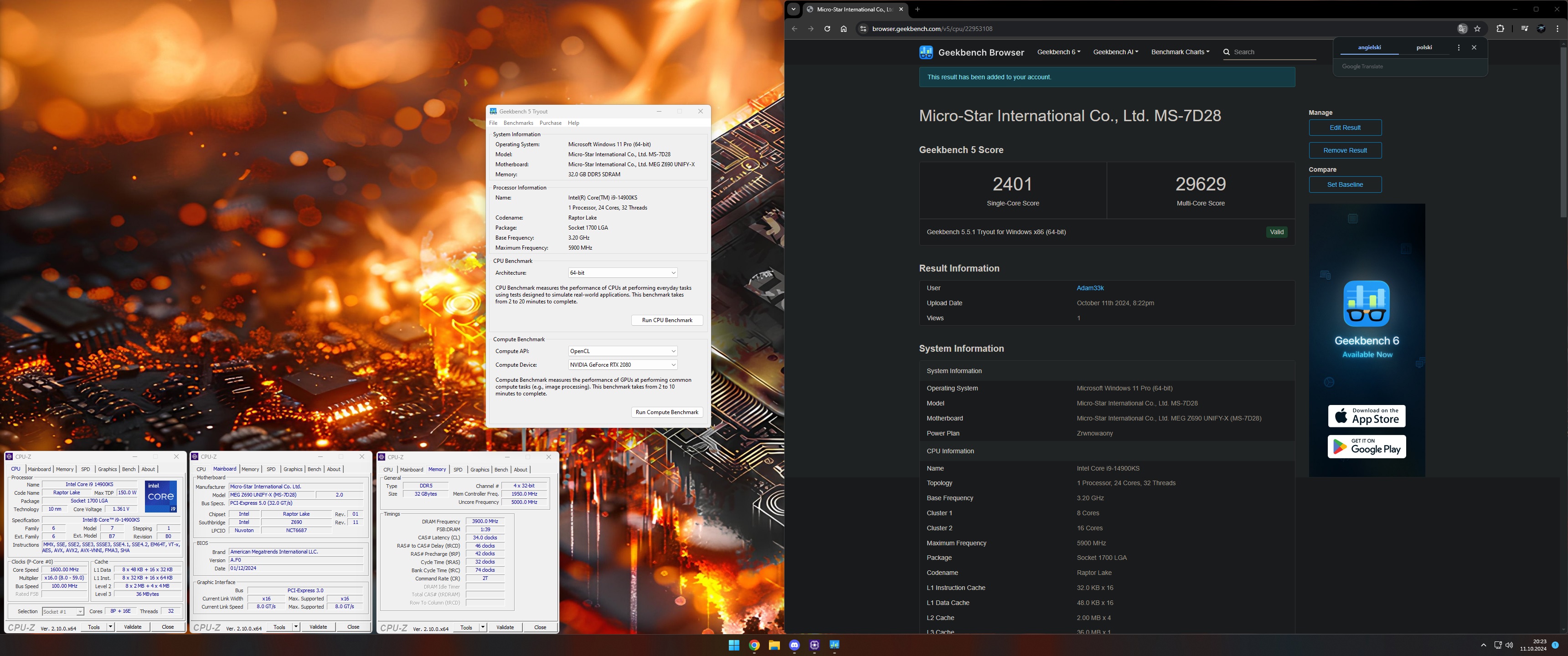Click Run Compute Benchmark button
Screen dimensions: 1568x656
pyautogui.click(x=667, y=413)
